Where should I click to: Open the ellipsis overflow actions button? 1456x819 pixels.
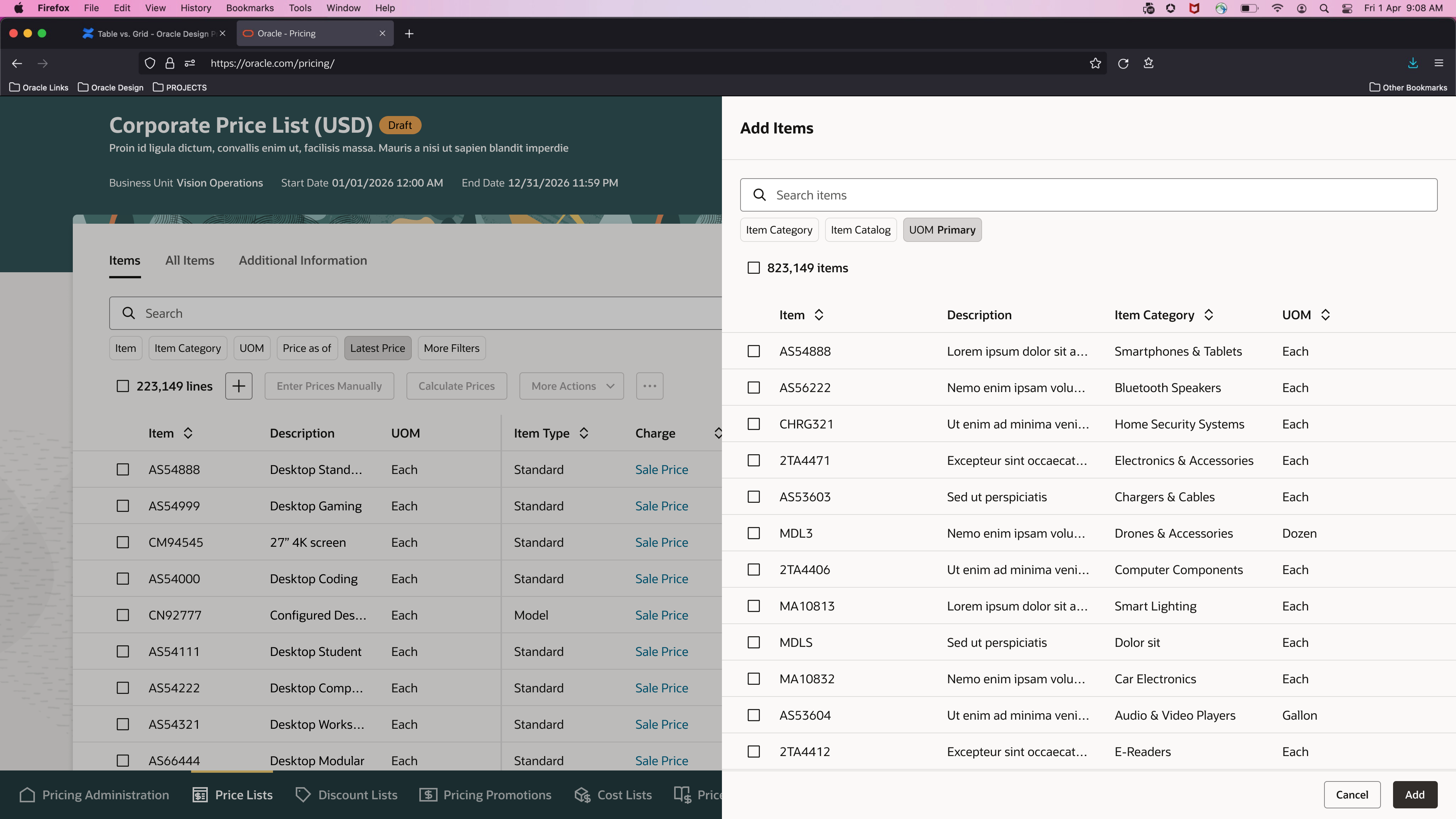650,386
